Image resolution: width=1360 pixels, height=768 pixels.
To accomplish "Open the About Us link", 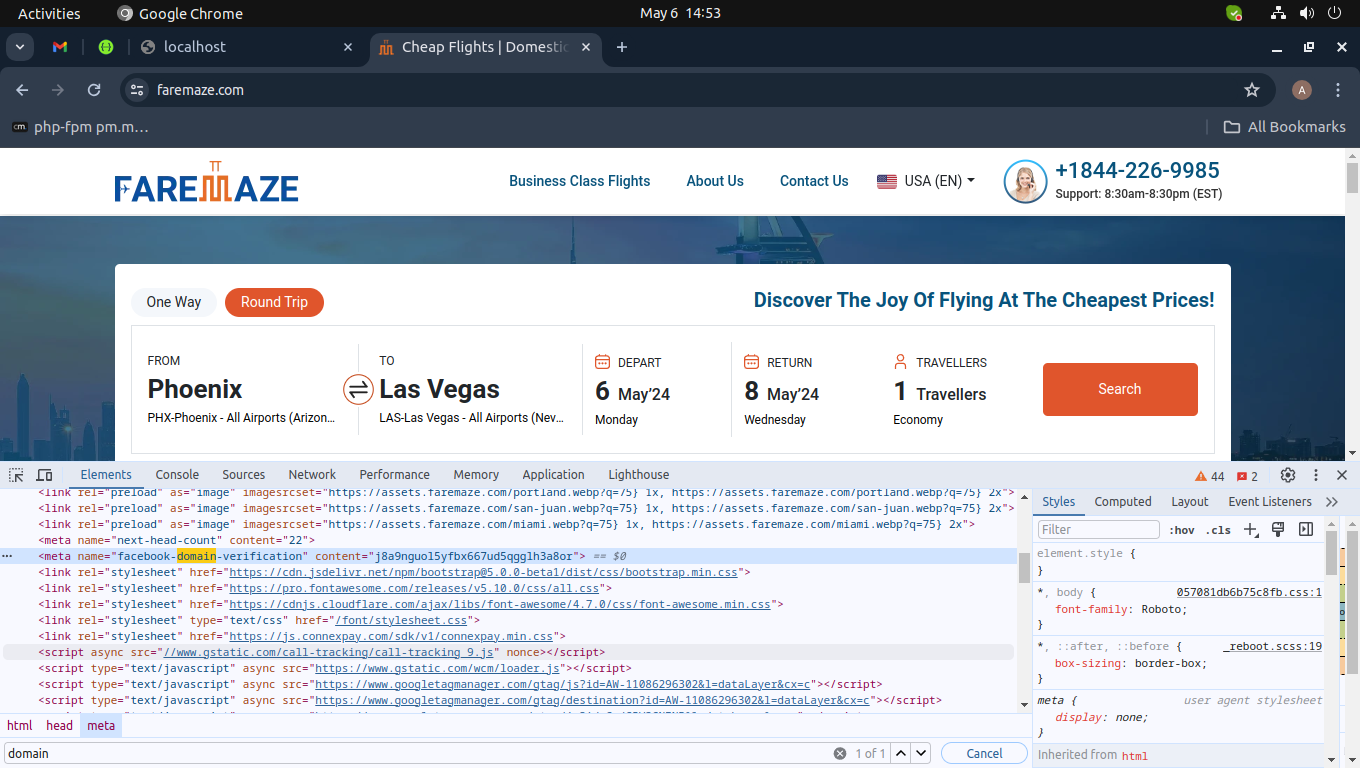I will (x=715, y=181).
